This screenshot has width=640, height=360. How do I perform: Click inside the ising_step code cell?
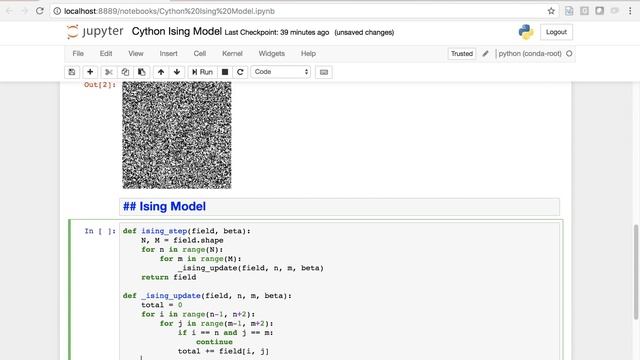(x=339, y=292)
